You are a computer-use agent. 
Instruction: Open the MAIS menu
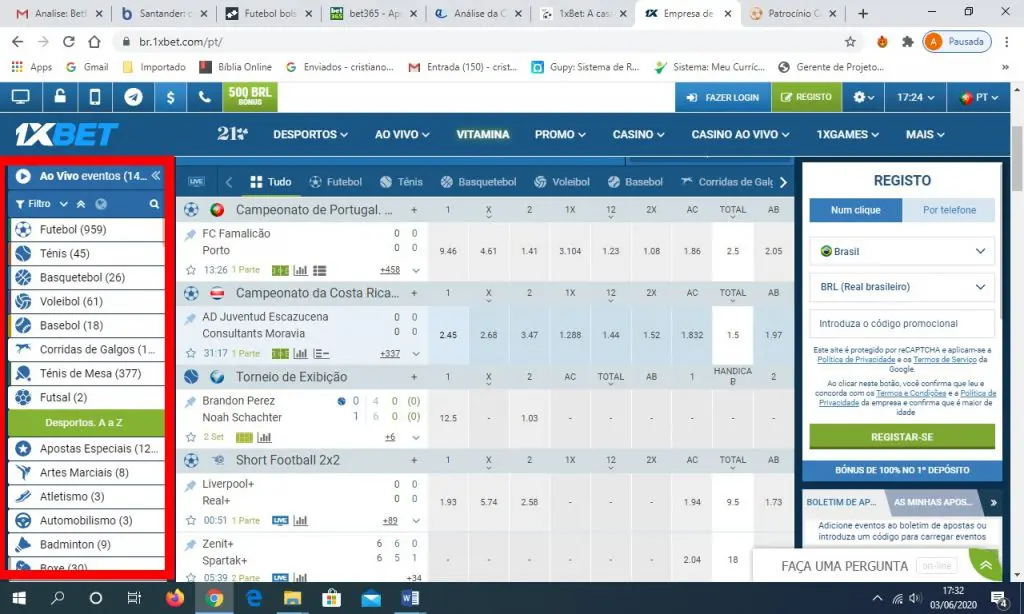click(925, 135)
